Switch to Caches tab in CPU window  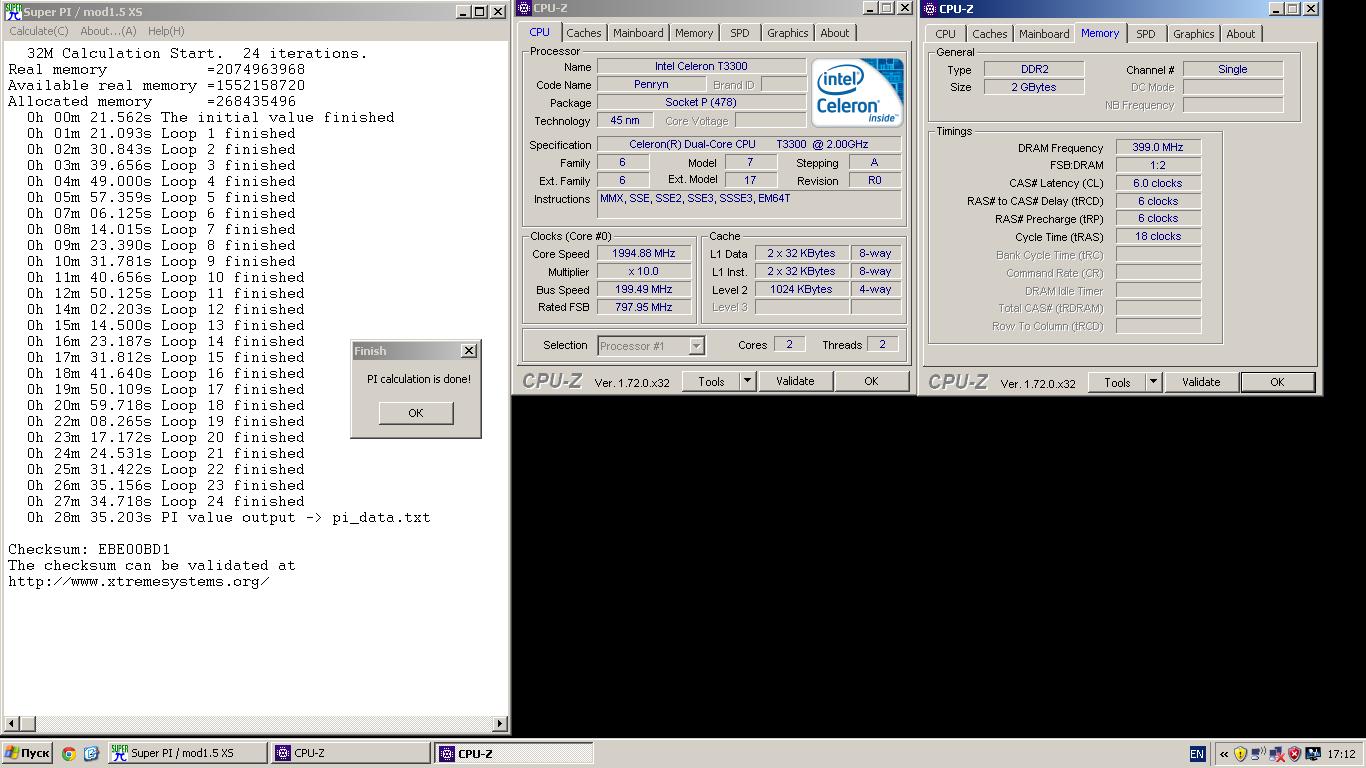(x=584, y=33)
